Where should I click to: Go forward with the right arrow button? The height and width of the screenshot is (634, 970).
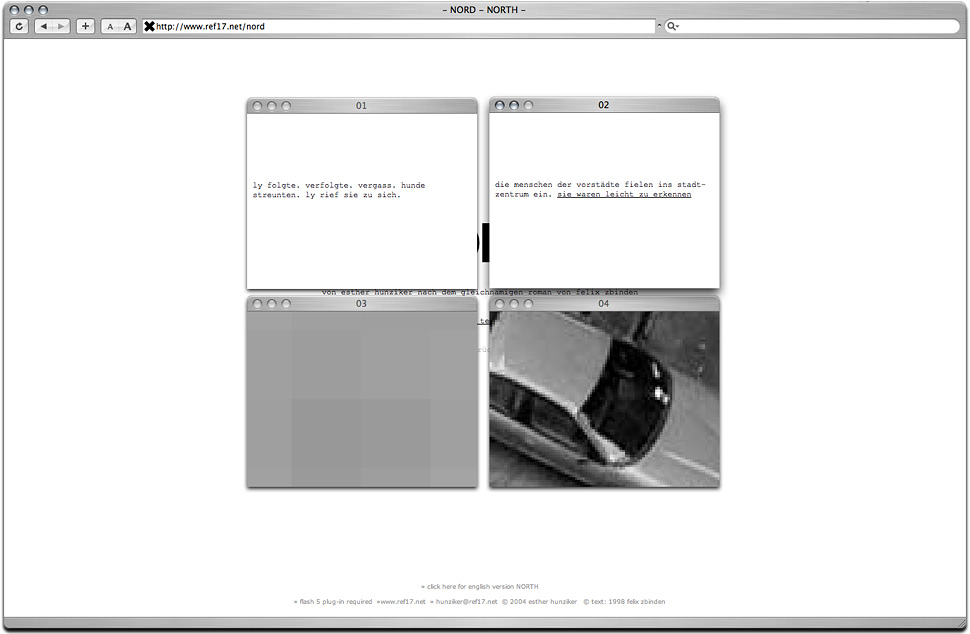tap(61, 26)
